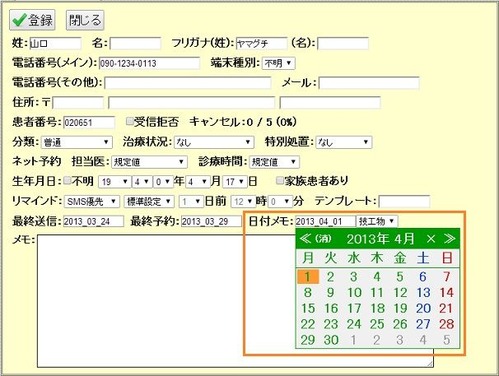Click the 姓 surname field
This screenshot has width=499, height=376.
coord(55,44)
